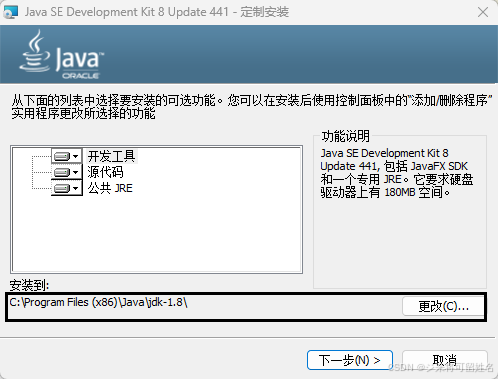Image resolution: width=498 pixels, height=379 pixels.
Task: Click the 功能说明 description text
Action: click(397, 173)
